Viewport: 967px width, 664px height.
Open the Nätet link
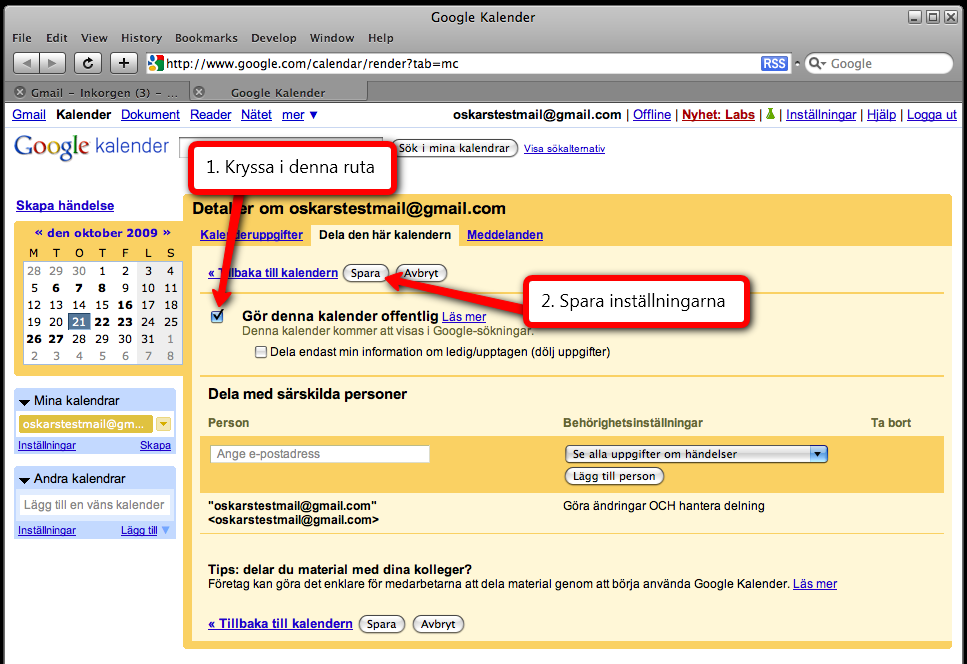point(257,115)
